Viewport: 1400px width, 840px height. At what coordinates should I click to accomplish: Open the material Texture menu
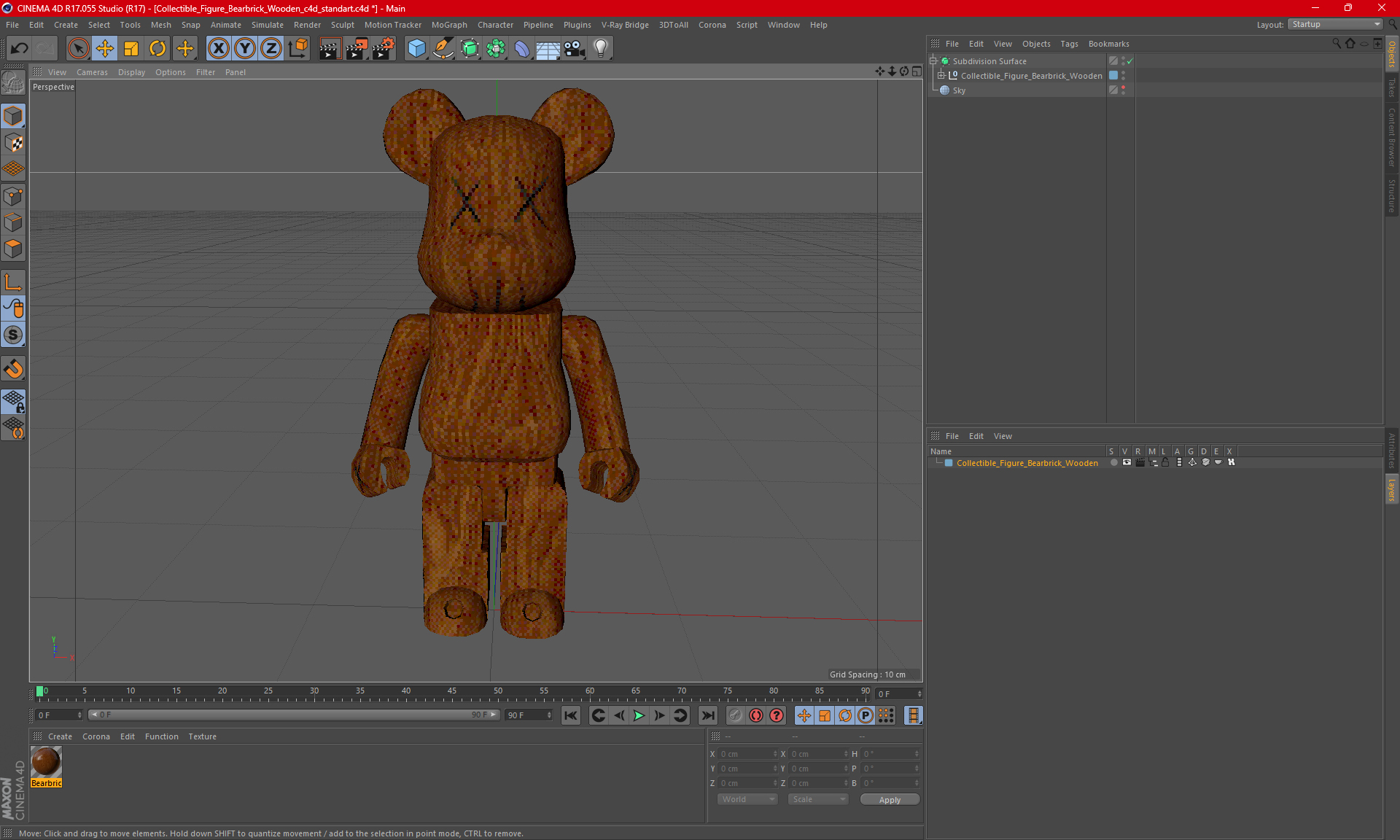[202, 736]
